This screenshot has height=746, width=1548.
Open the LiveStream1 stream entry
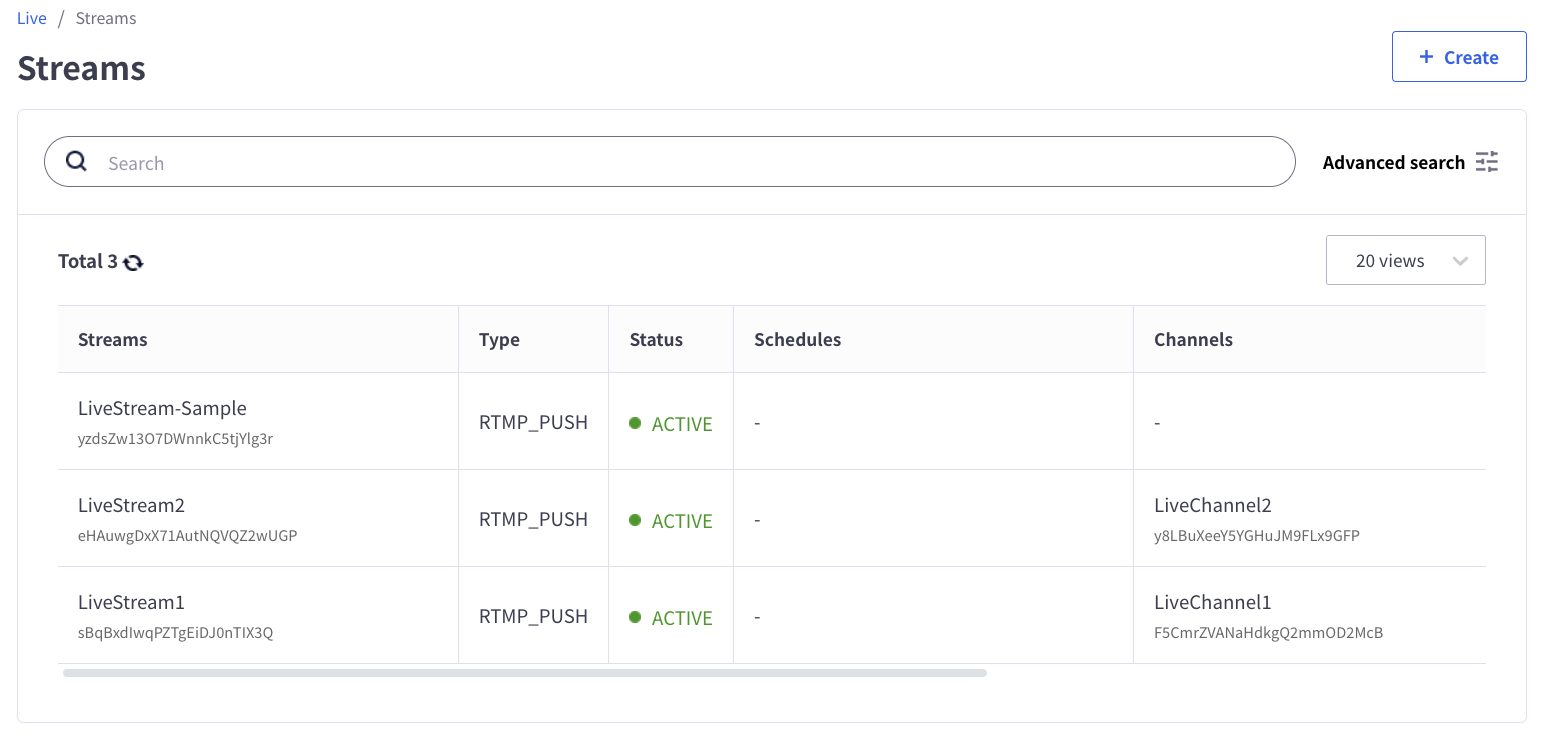[x=131, y=602]
